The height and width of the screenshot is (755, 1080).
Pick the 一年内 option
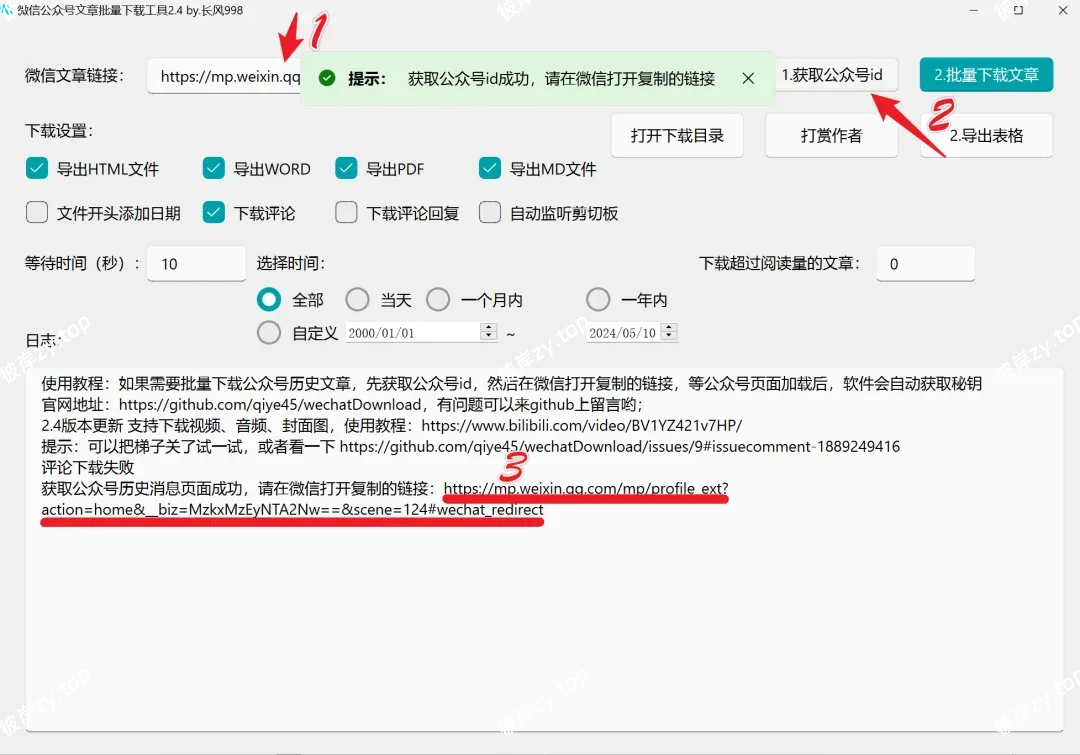(x=597, y=299)
